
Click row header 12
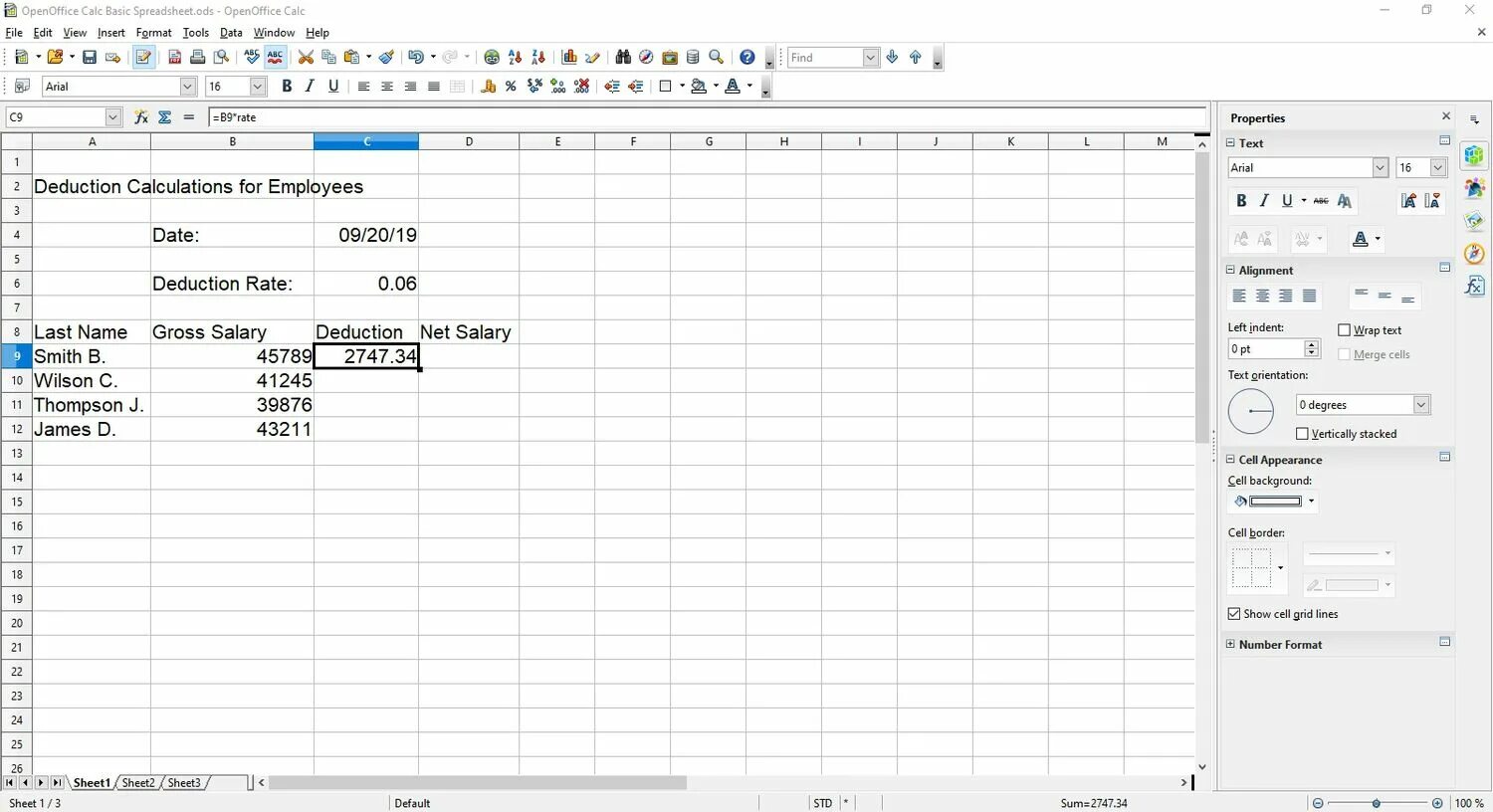(17, 429)
